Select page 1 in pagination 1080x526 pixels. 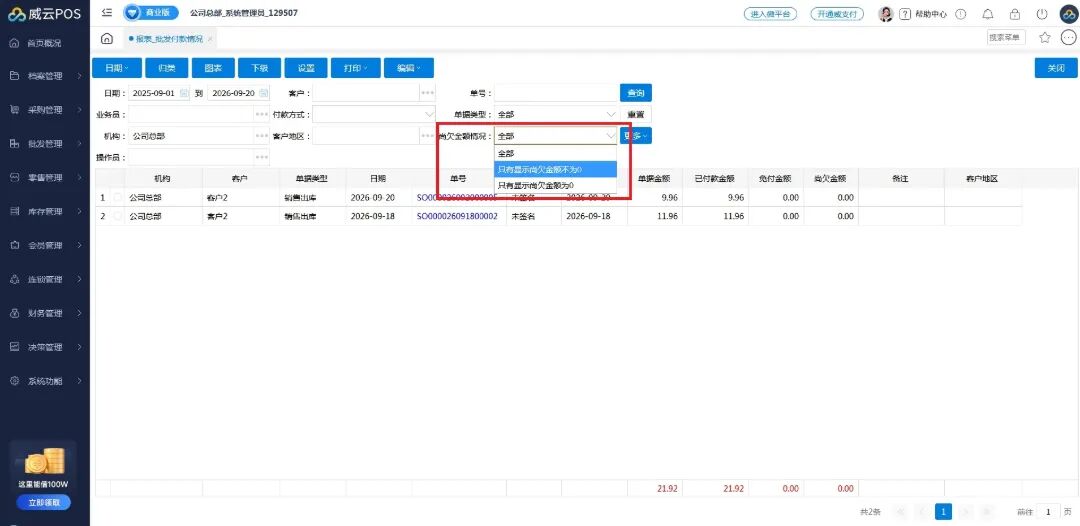[943, 512]
